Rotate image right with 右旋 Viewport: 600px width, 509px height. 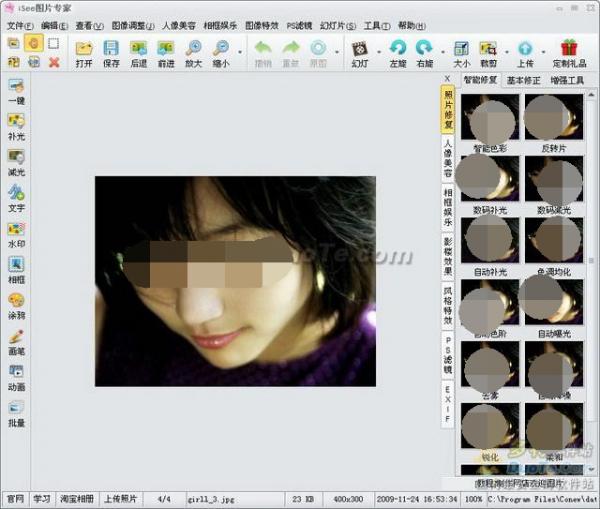click(424, 49)
